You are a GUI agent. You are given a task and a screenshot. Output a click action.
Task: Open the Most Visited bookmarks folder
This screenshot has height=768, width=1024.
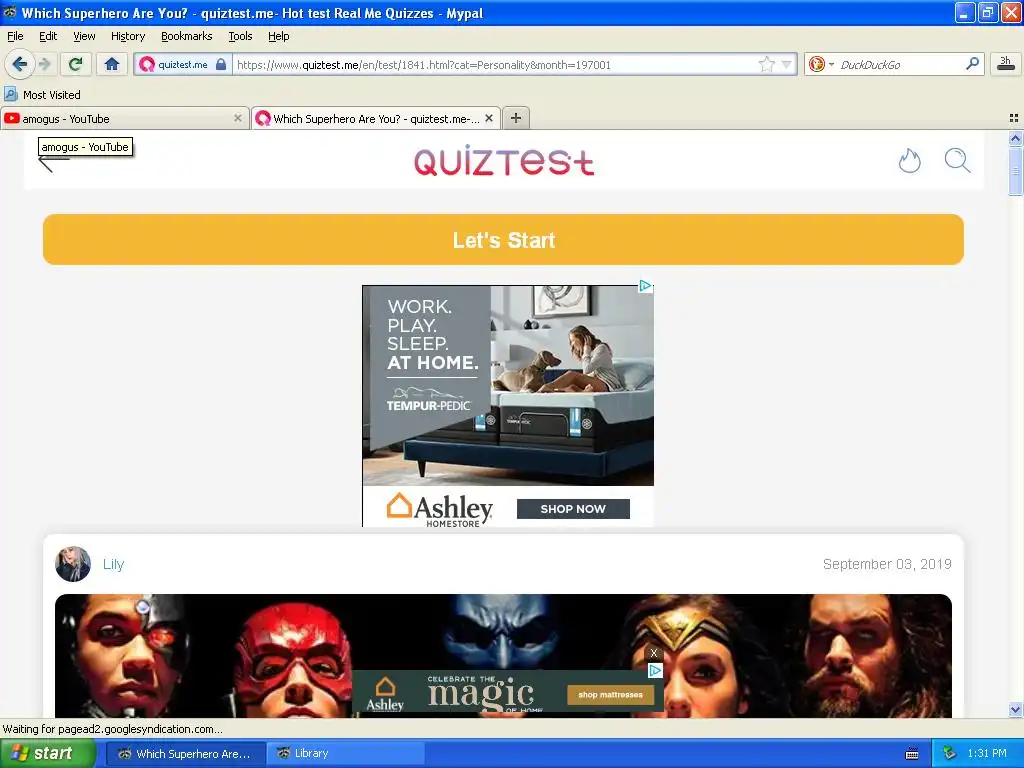(x=42, y=95)
